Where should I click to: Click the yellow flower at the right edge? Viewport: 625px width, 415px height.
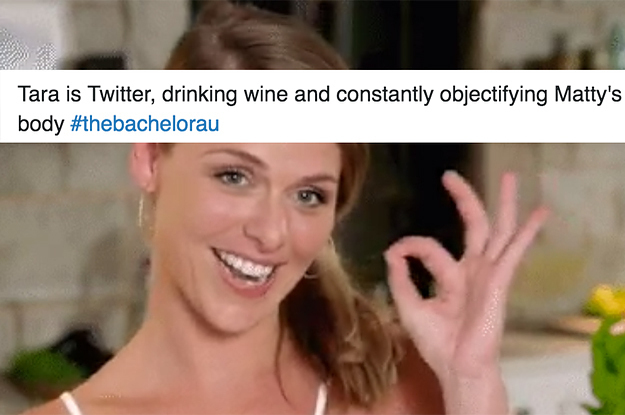click(607, 301)
